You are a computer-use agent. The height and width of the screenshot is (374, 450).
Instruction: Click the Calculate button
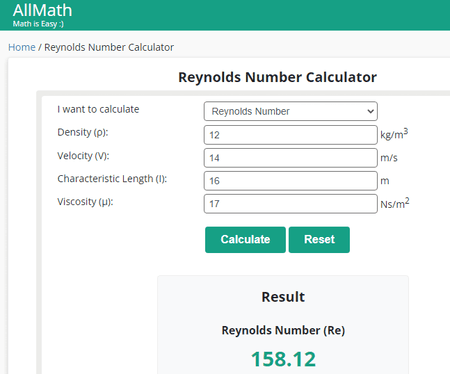coord(245,240)
